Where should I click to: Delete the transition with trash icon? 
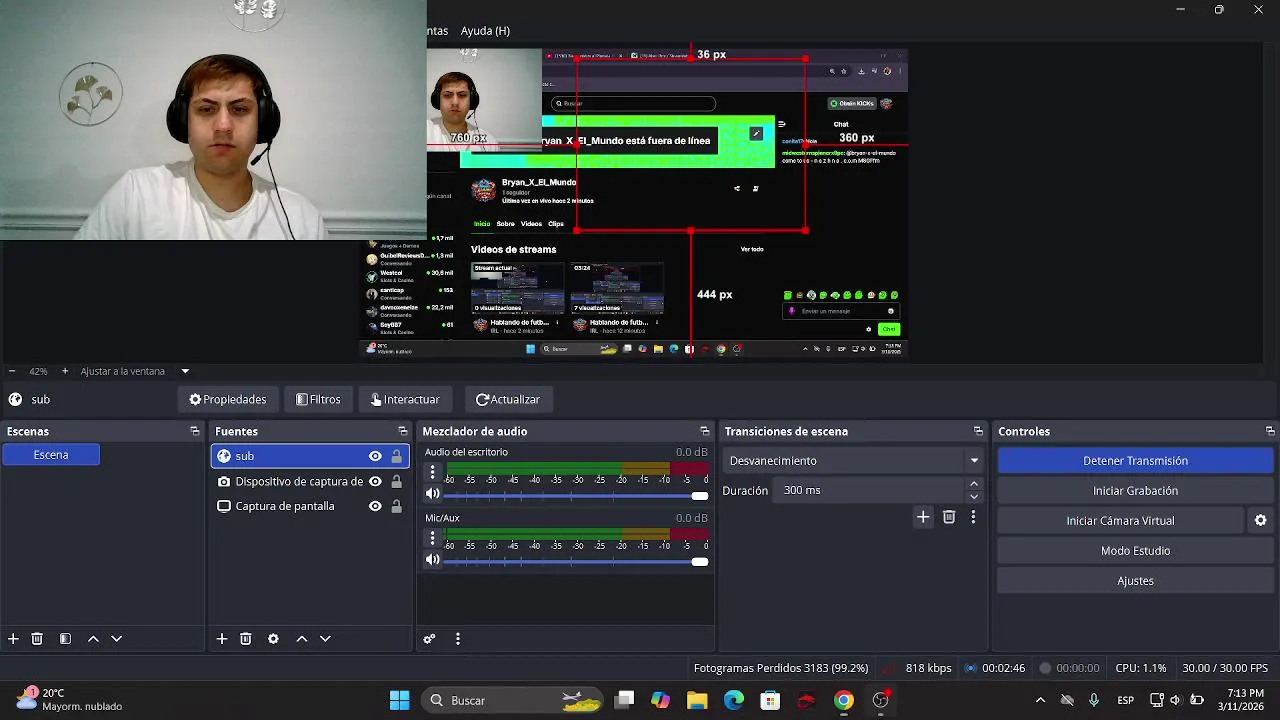click(949, 517)
